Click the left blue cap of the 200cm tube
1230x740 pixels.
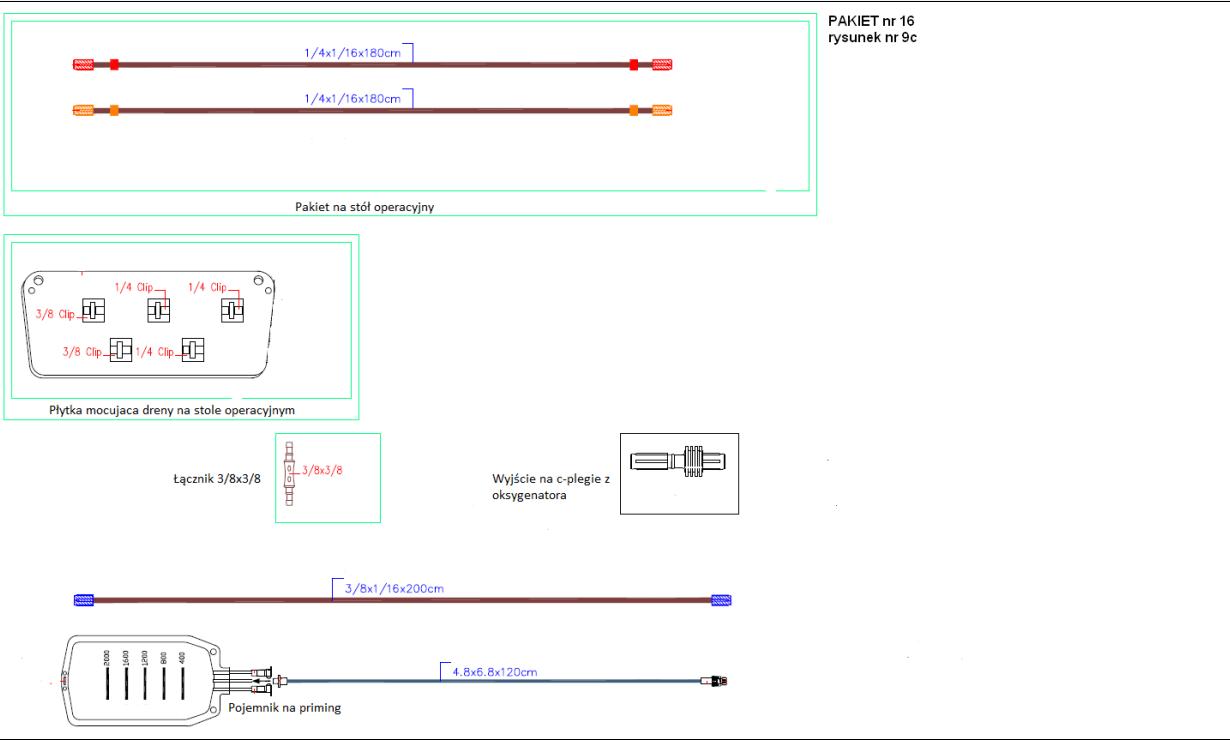click(84, 600)
